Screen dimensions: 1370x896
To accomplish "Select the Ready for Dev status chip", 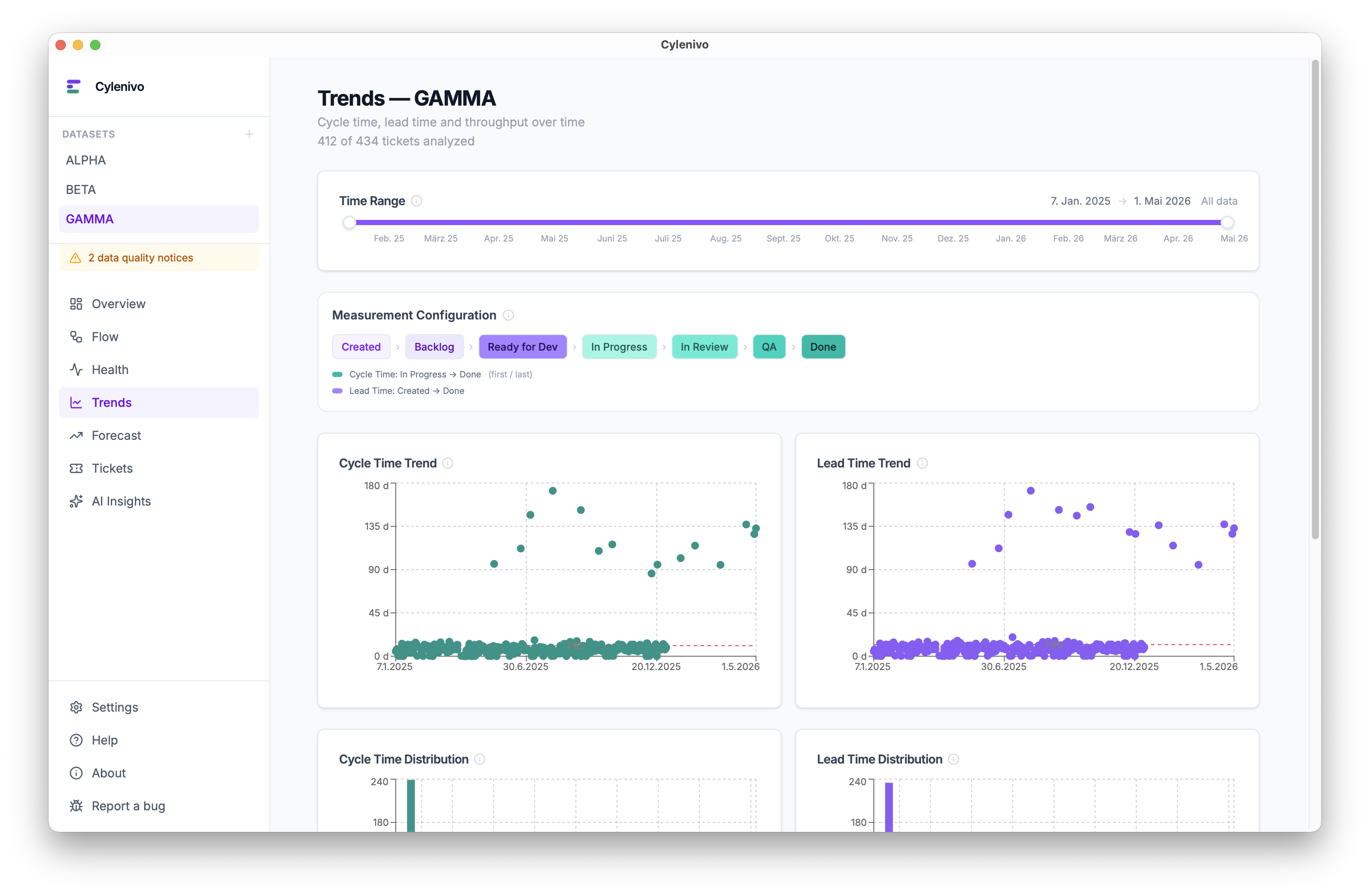I will (522, 347).
